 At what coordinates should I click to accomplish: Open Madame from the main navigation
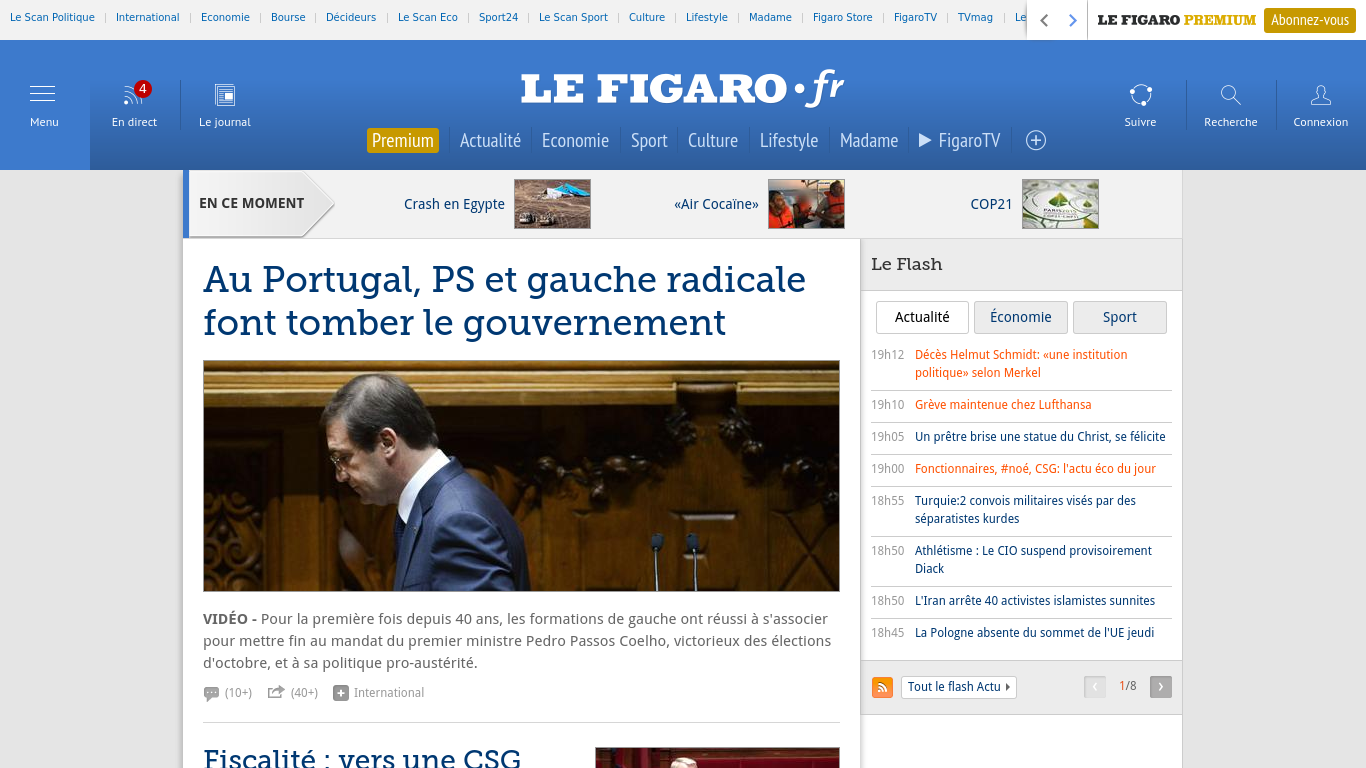coord(868,140)
